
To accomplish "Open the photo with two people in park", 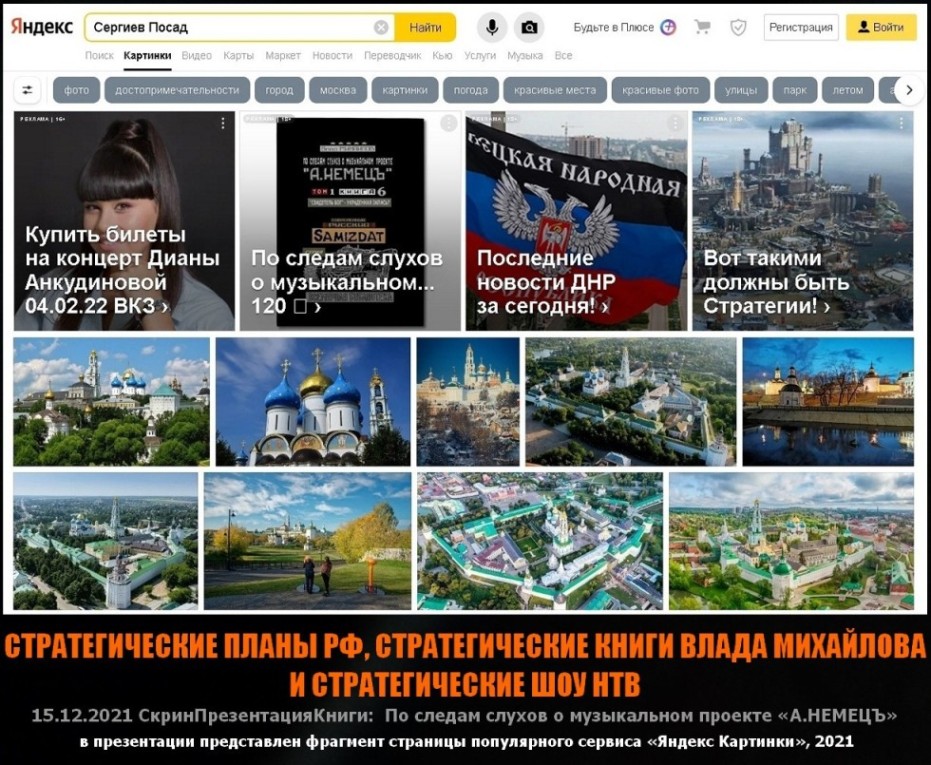I will [x=308, y=541].
